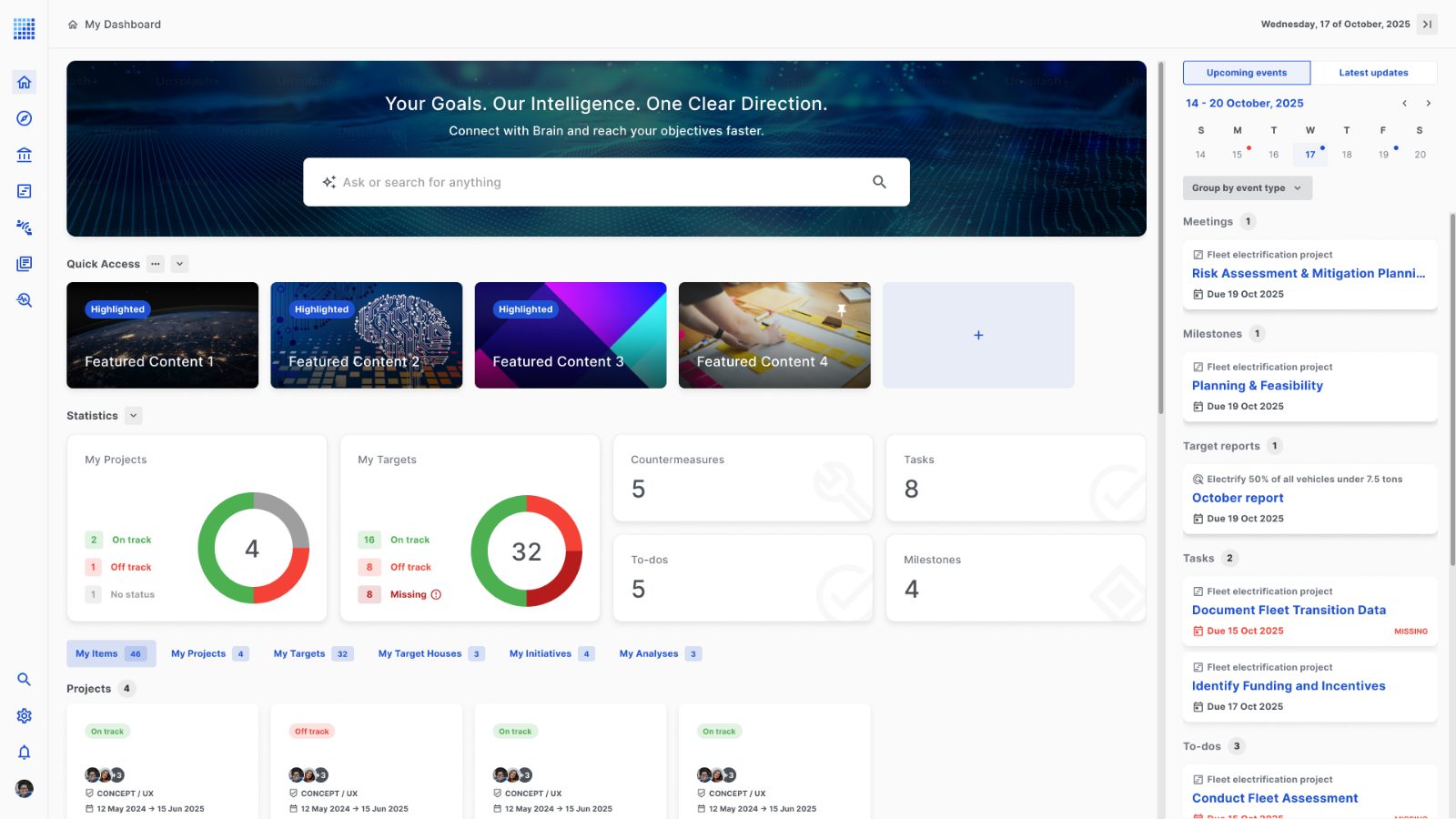This screenshot has width=1456, height=819.
Task: Collapse the Statistics section
Action: point(134,416)
